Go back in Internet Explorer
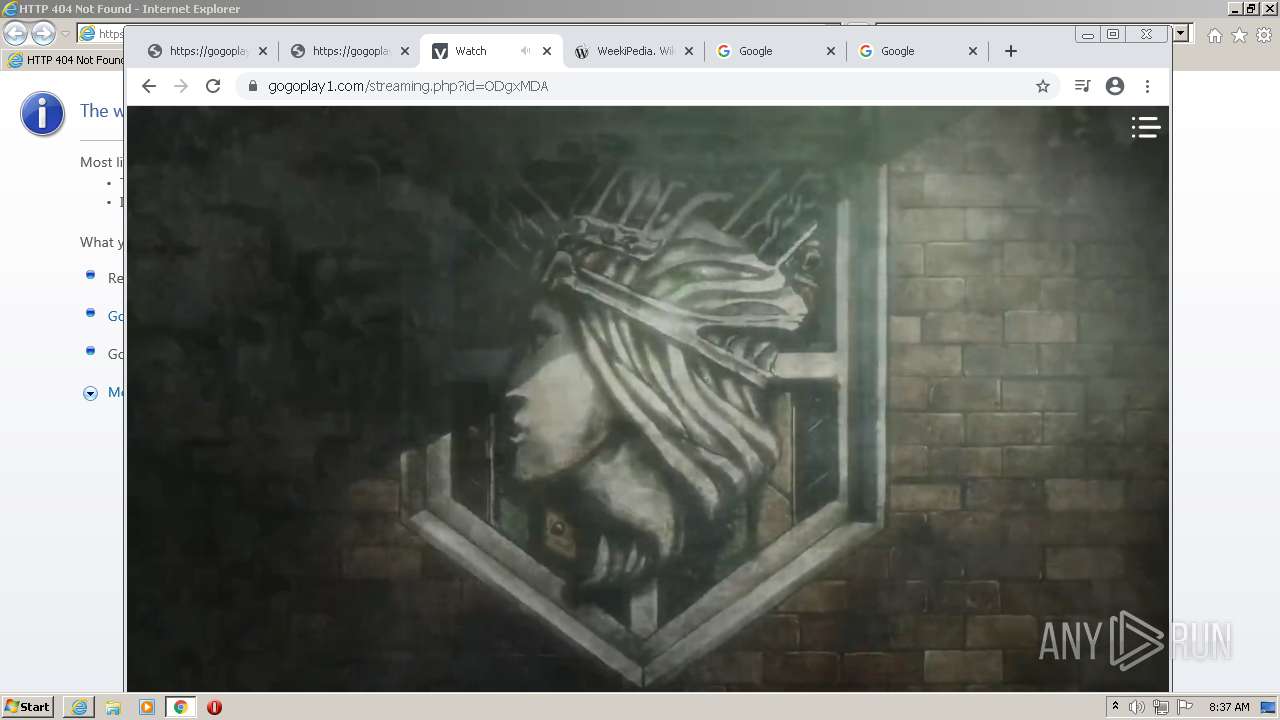The height and width of the screenshot is (720, 1280). [16, 34]
